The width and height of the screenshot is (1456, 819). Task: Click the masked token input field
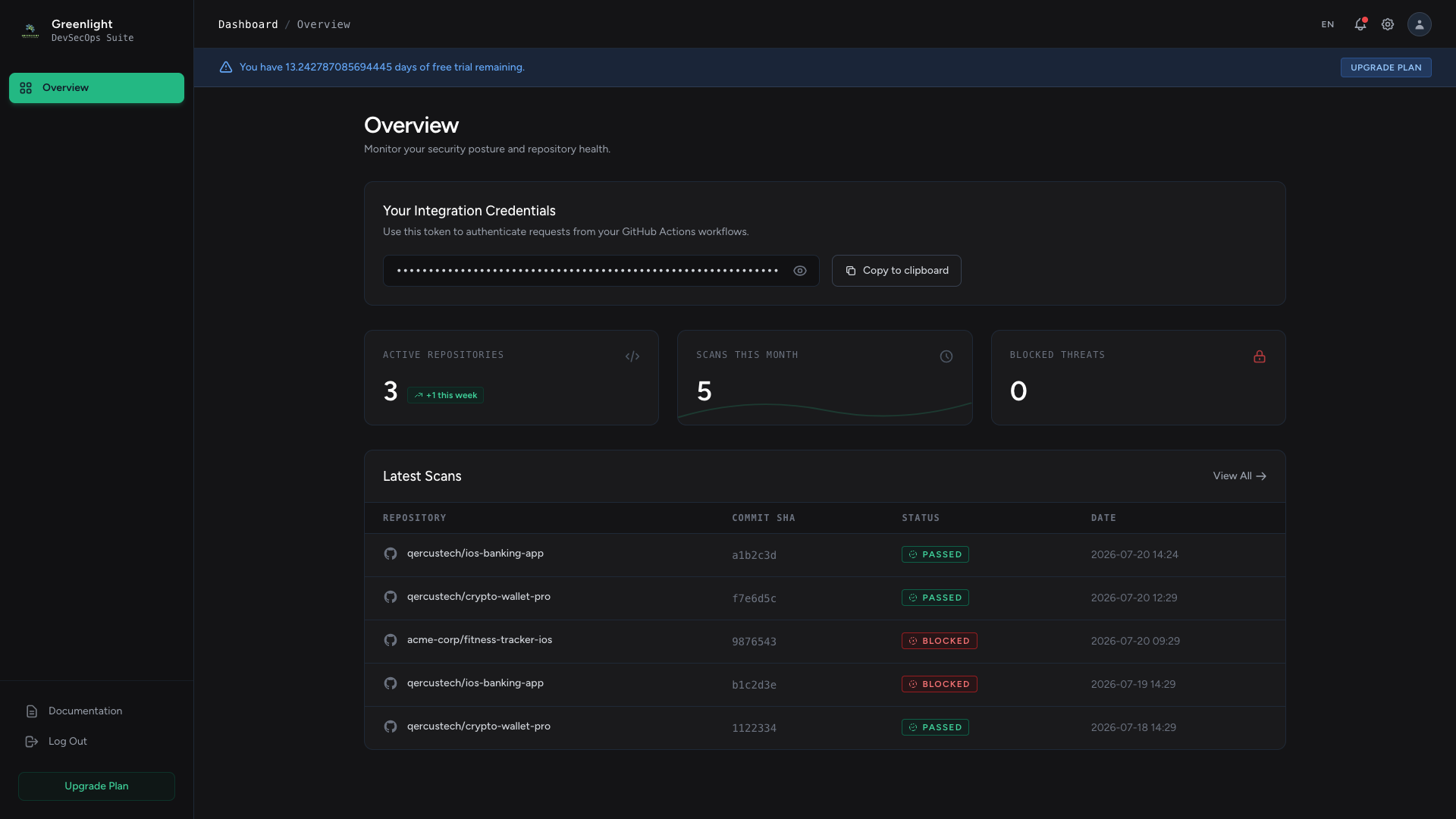[601, 271]
